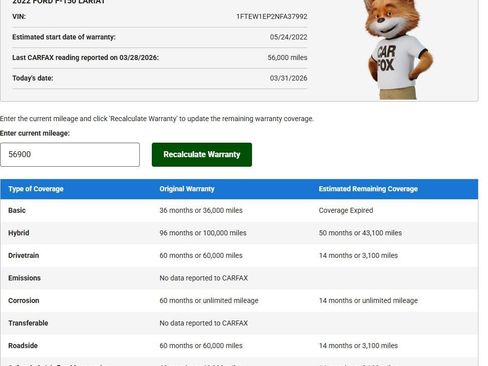Click the Estimated Remaining Coverage header
The width and height of the screenshot is (488, 366).
368,189
